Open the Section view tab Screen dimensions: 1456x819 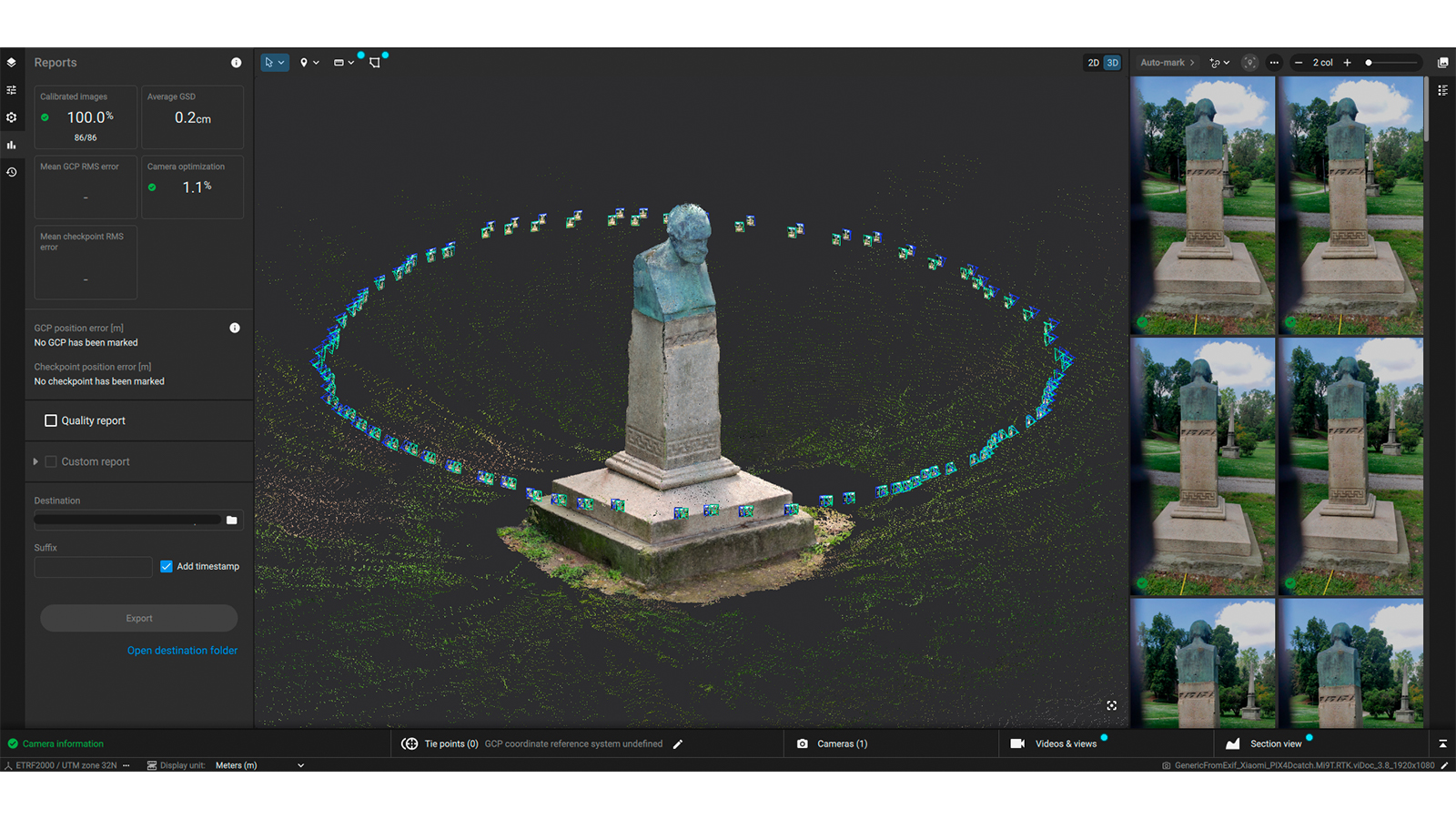click(1264, 743)
